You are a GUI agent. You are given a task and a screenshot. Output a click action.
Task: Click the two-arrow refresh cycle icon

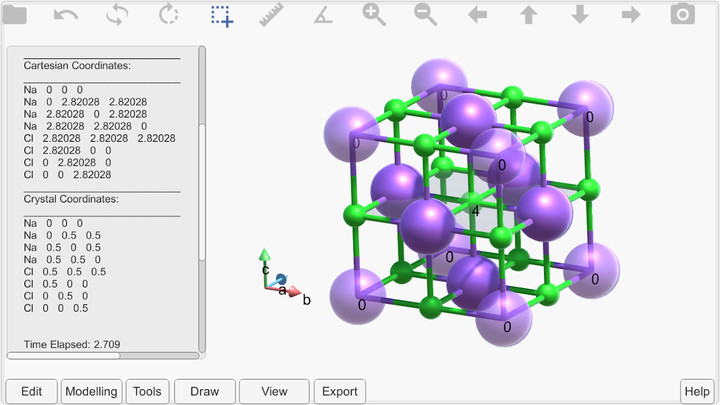pos(118,15)
